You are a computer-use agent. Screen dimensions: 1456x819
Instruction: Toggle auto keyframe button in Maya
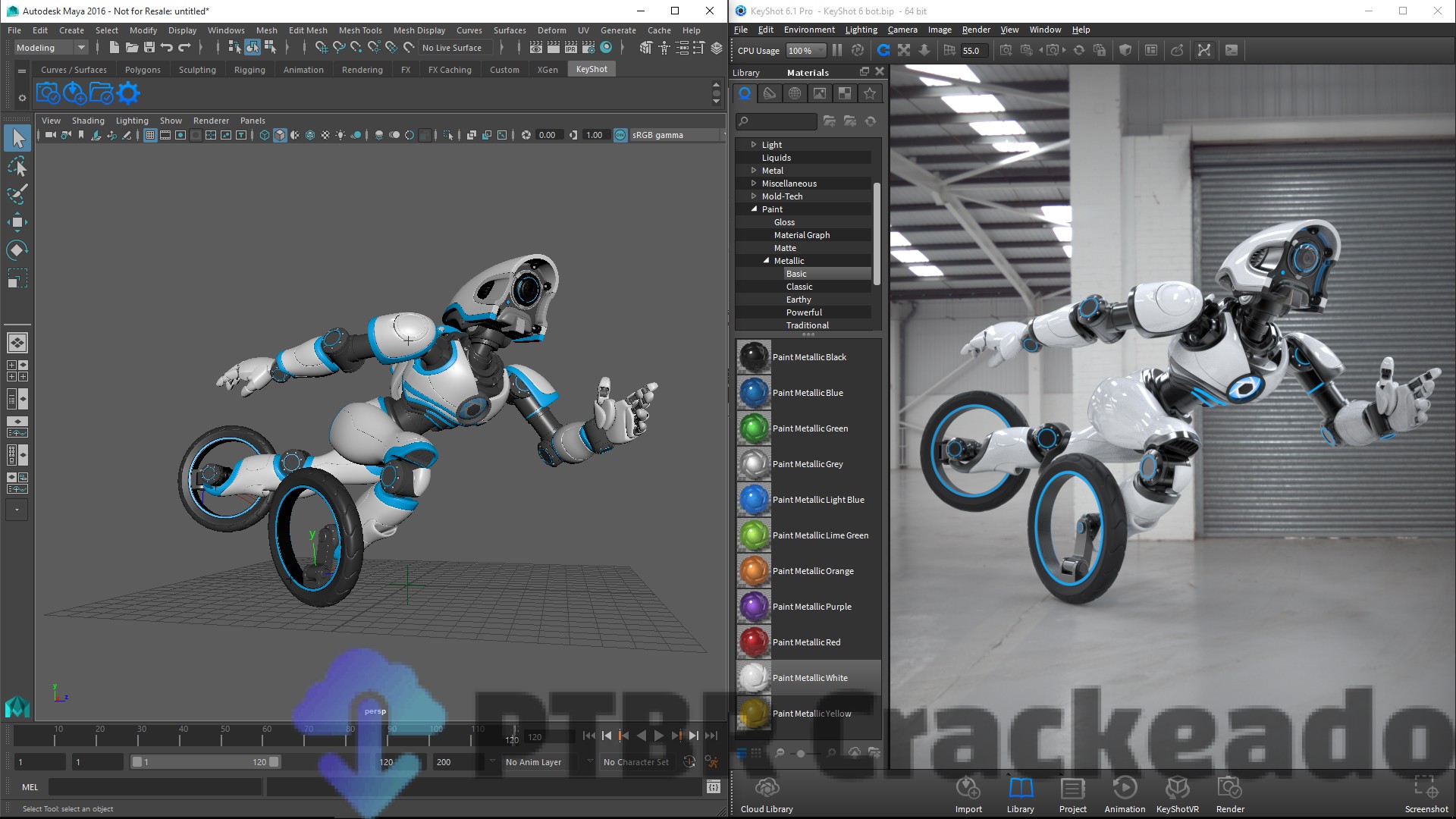click(689, 761)
